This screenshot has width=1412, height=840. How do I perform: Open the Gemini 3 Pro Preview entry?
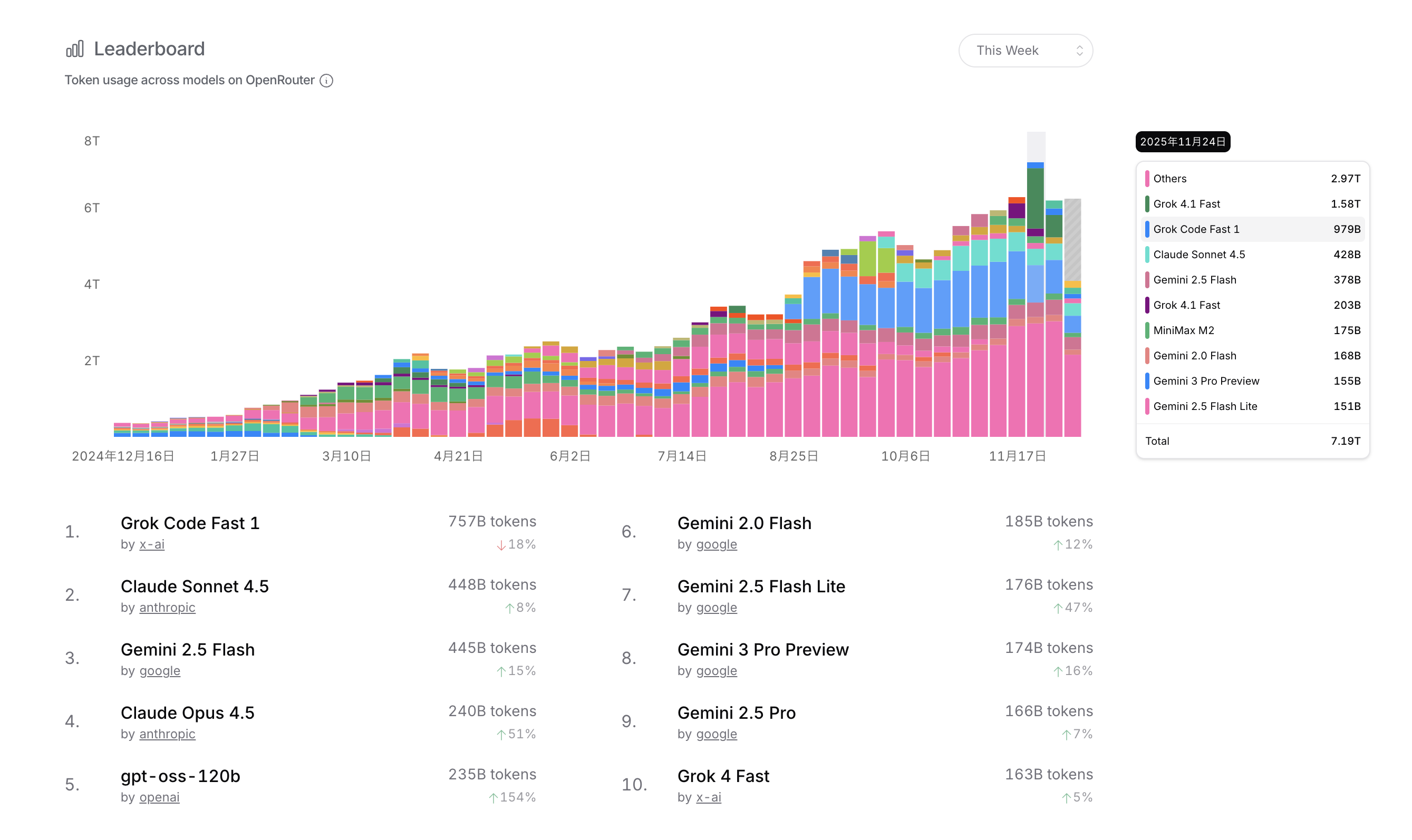762,650
